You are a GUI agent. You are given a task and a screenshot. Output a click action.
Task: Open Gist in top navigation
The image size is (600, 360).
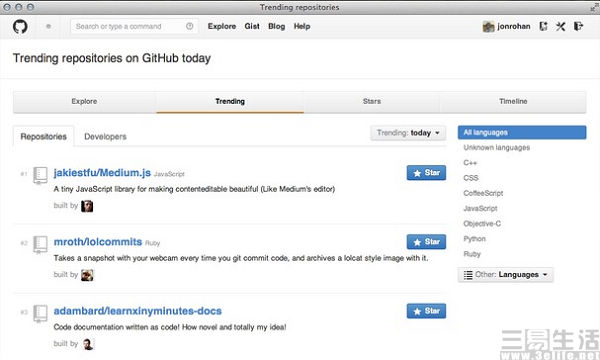(x=252, y=26)
